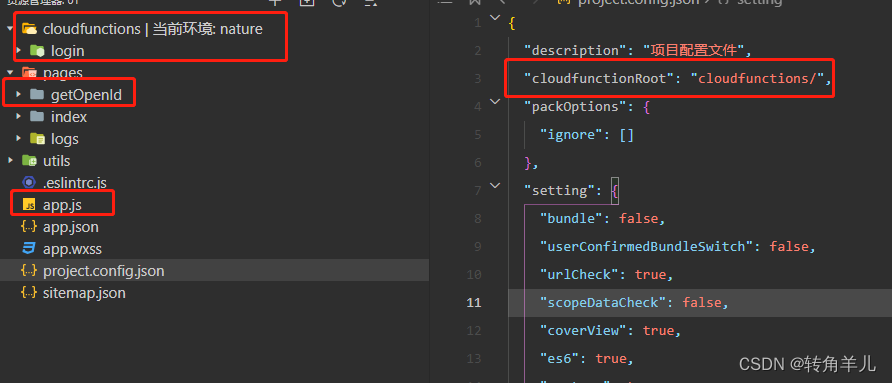892x383 pixels.
Task: Click the "项目配置文件" string value
Action: point(694,51)
